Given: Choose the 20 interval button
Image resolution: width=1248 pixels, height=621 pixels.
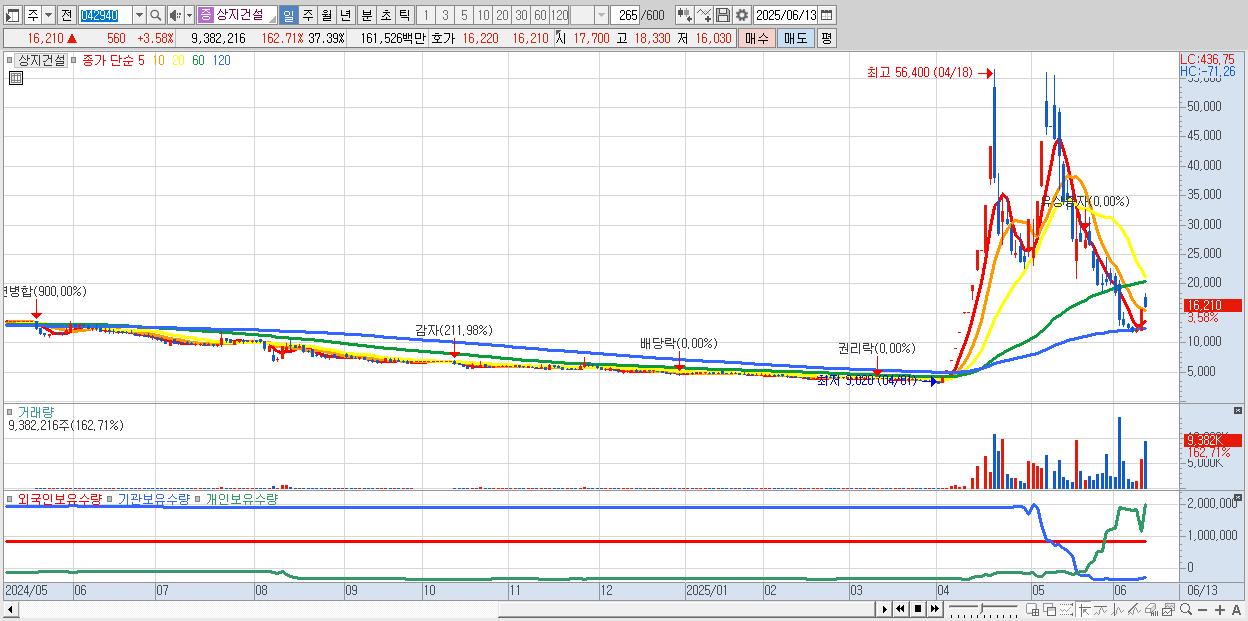Looking at the screenshot, I should coord(502,15).
